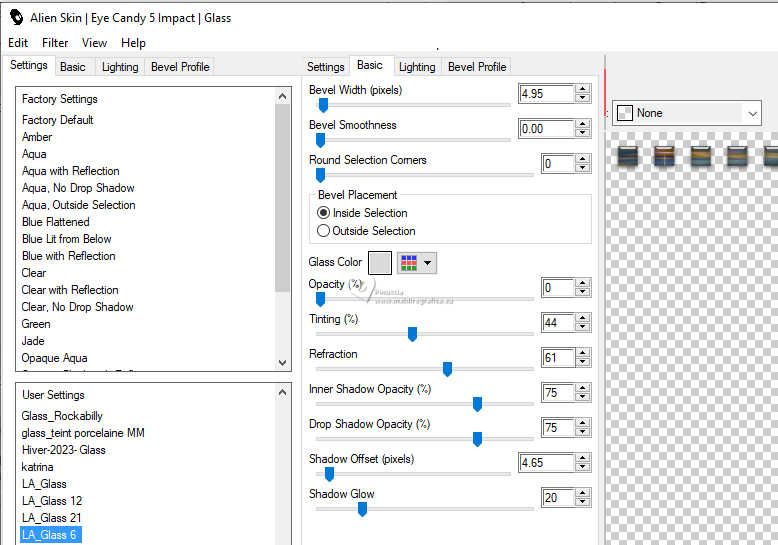Select Blue Lit from Below preset

[x=66, y=239]
